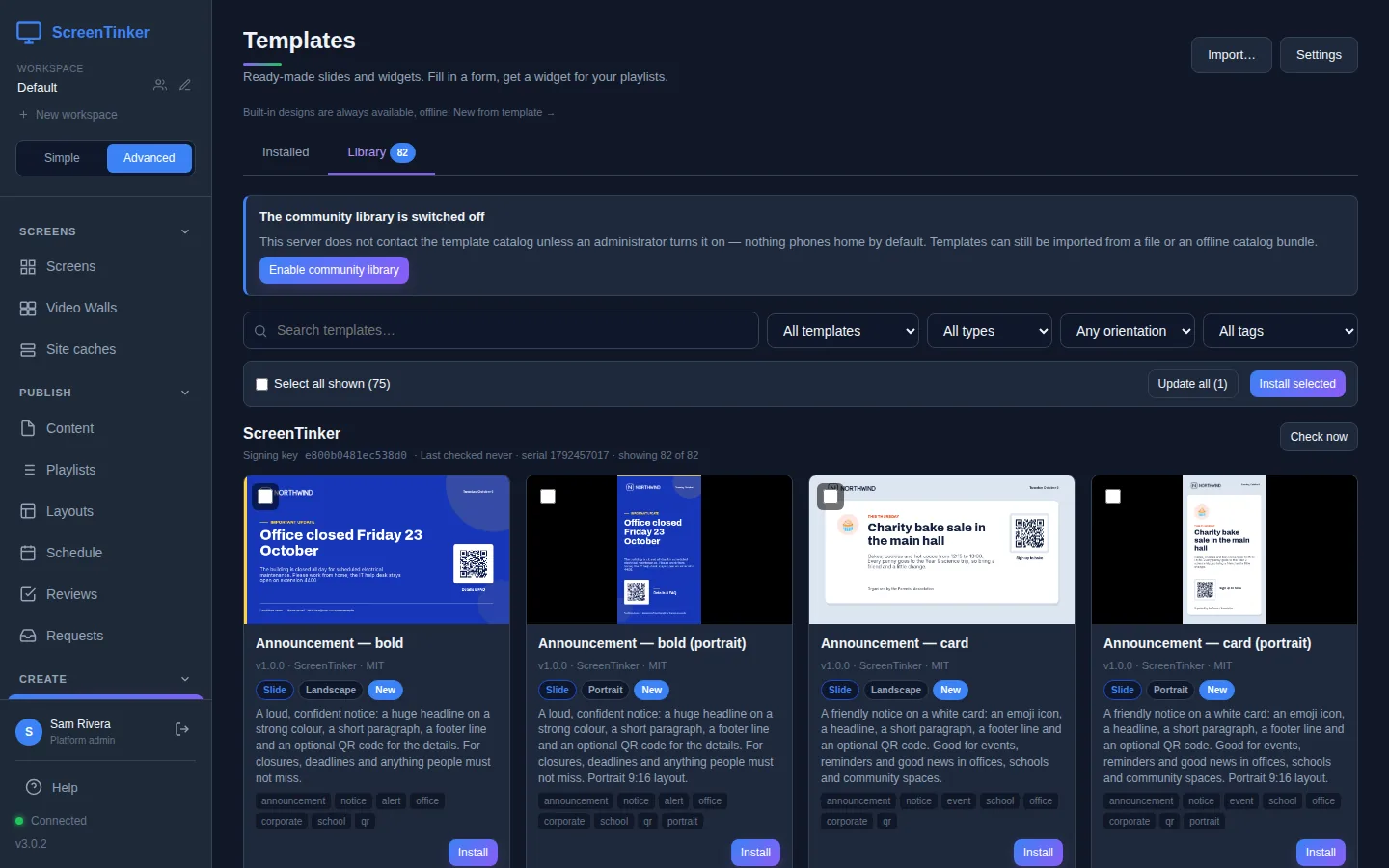Go to Requests in the sidebar
Screen dimensions: 1389x868
106,636
